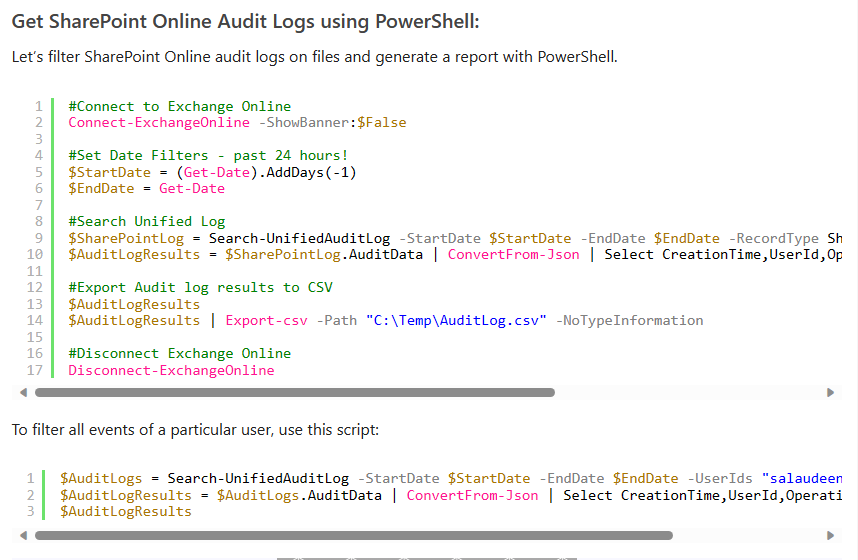Click '$SharePointLog' variable on line 9
The height and width of the screenshot is (560, 858).
tap(126, 239)
